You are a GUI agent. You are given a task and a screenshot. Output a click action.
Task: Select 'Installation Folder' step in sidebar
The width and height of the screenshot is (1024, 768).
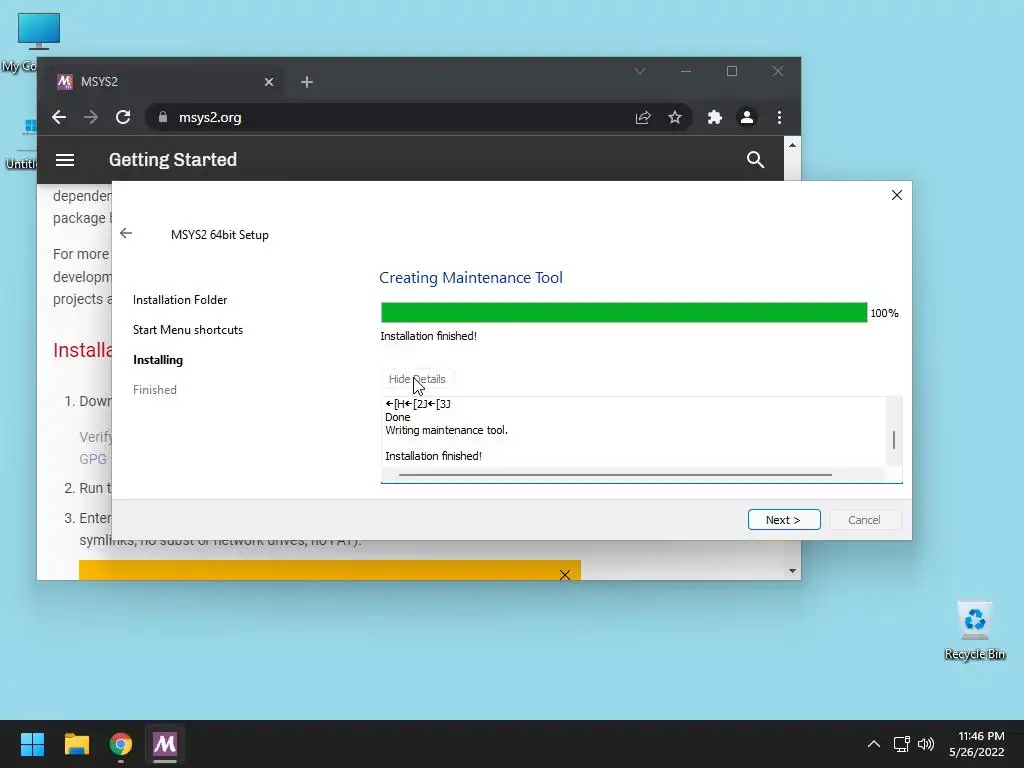180,300
